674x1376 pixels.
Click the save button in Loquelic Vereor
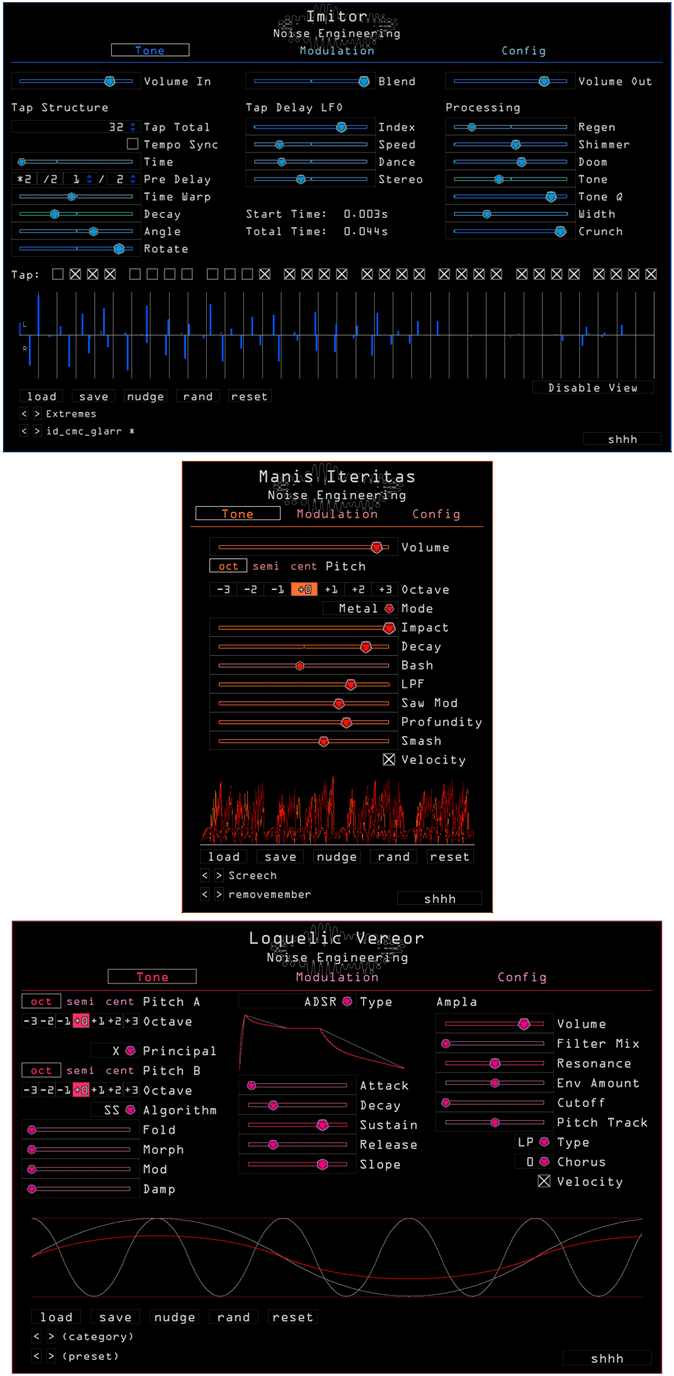tap(114, 1317)
